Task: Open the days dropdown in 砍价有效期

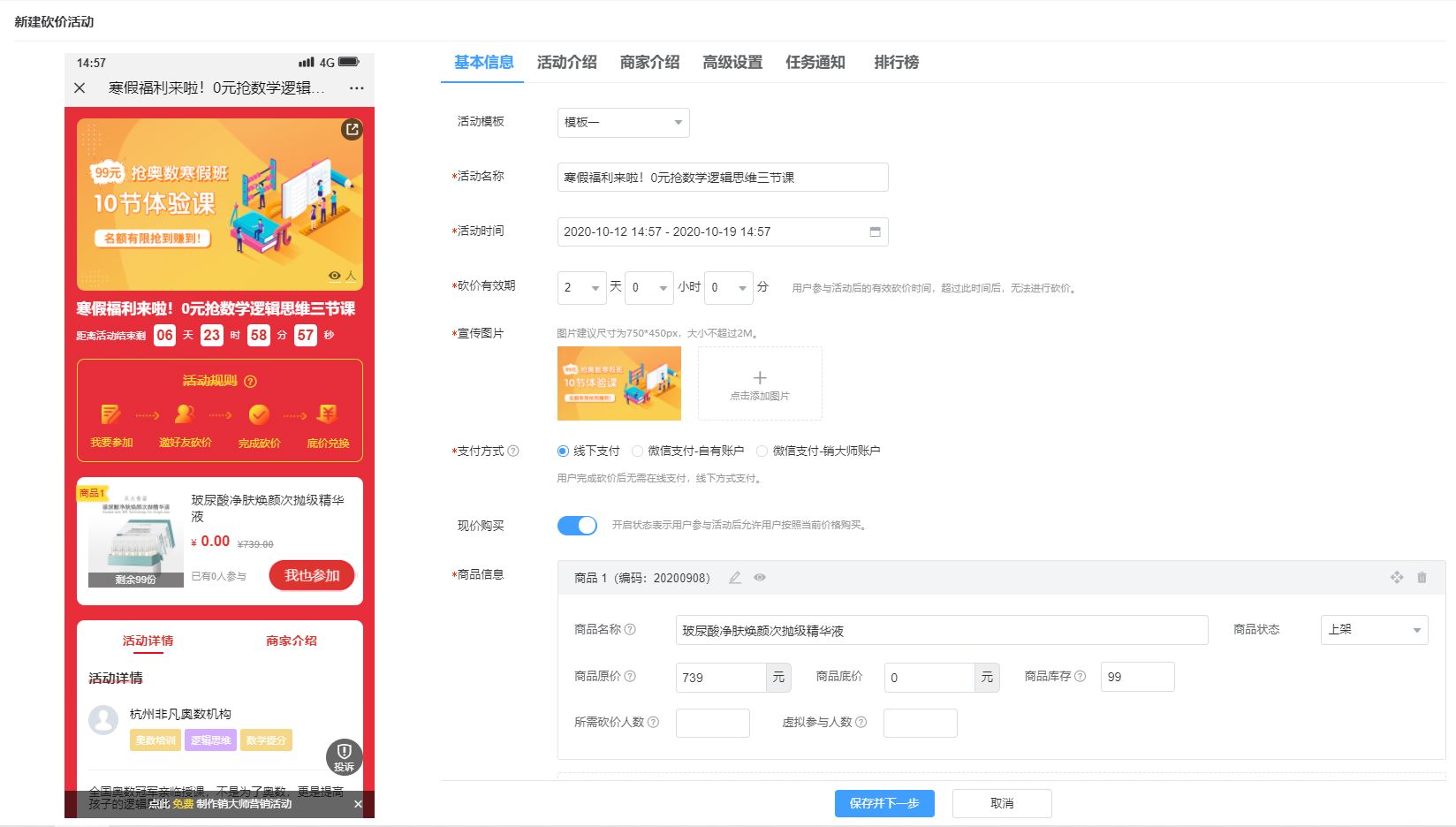Action: [581, 288]
